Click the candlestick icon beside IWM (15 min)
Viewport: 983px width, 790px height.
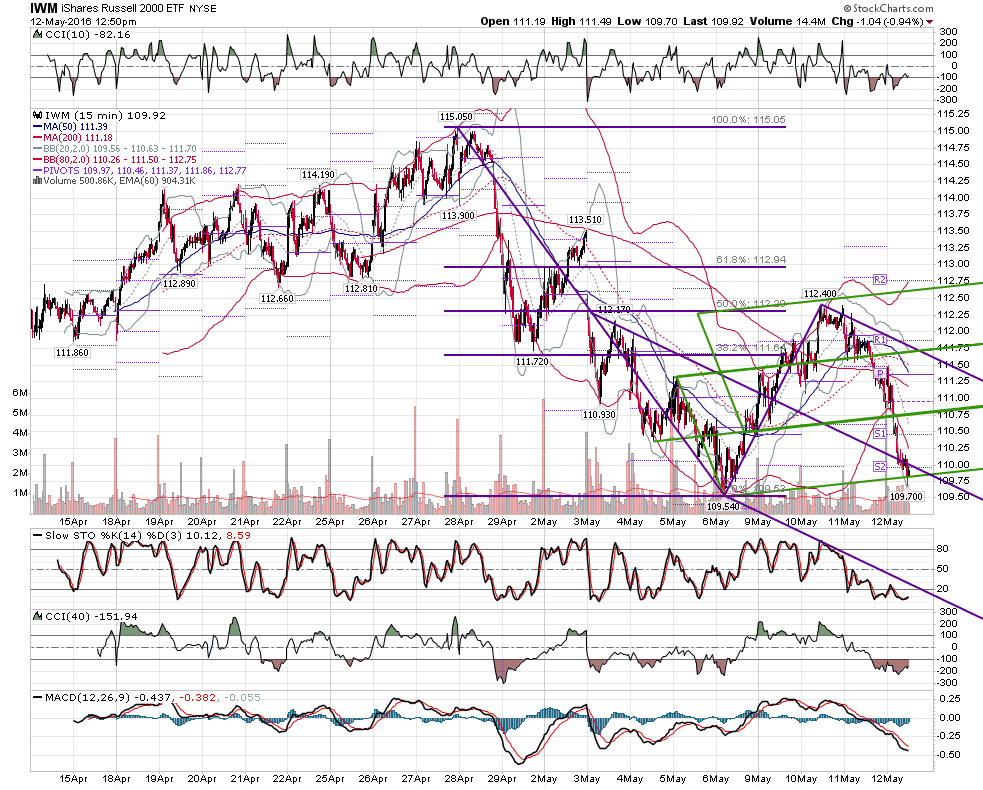click(x=37, y=115)
